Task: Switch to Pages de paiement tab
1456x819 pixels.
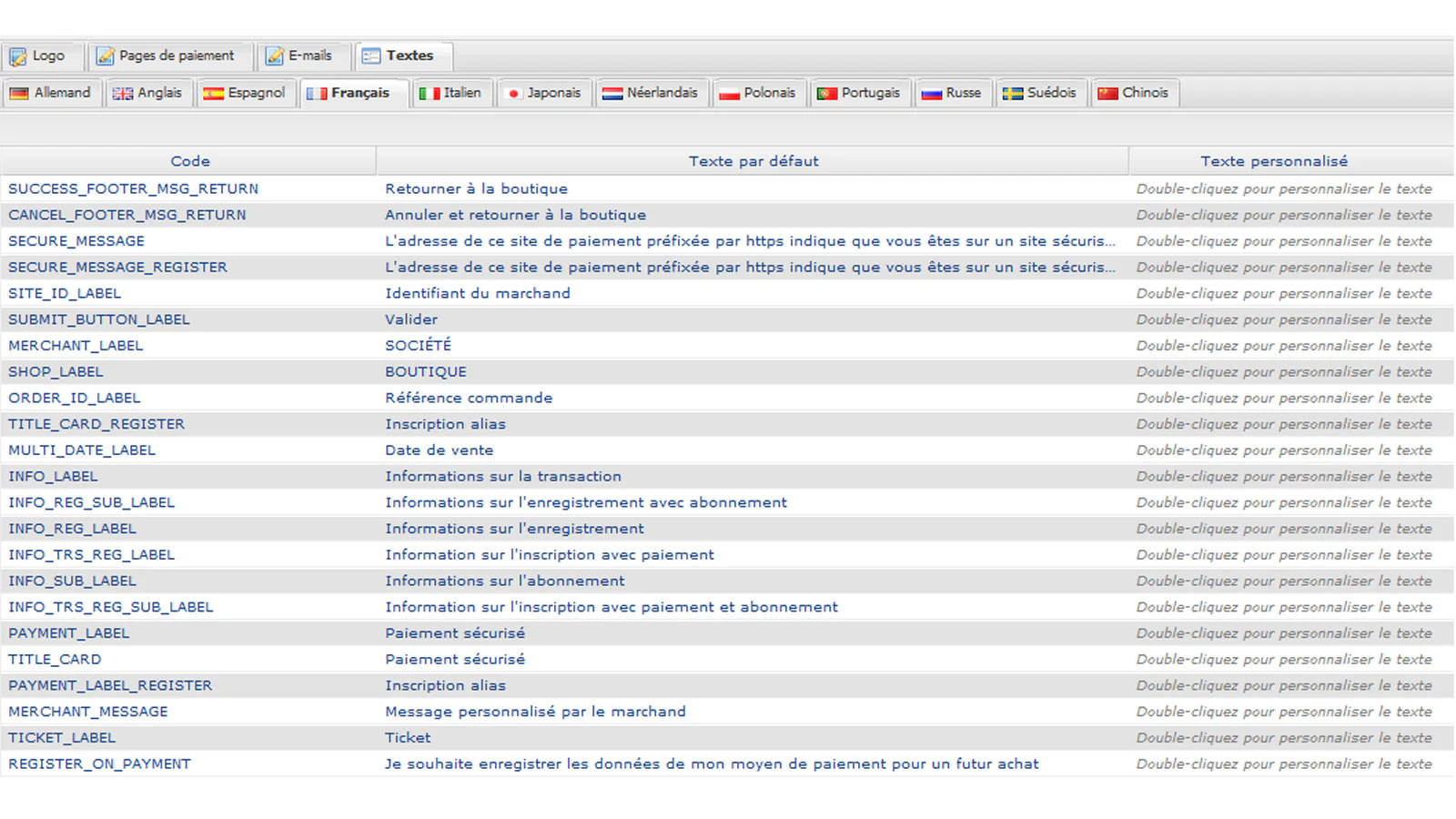Action: point(170,56)
